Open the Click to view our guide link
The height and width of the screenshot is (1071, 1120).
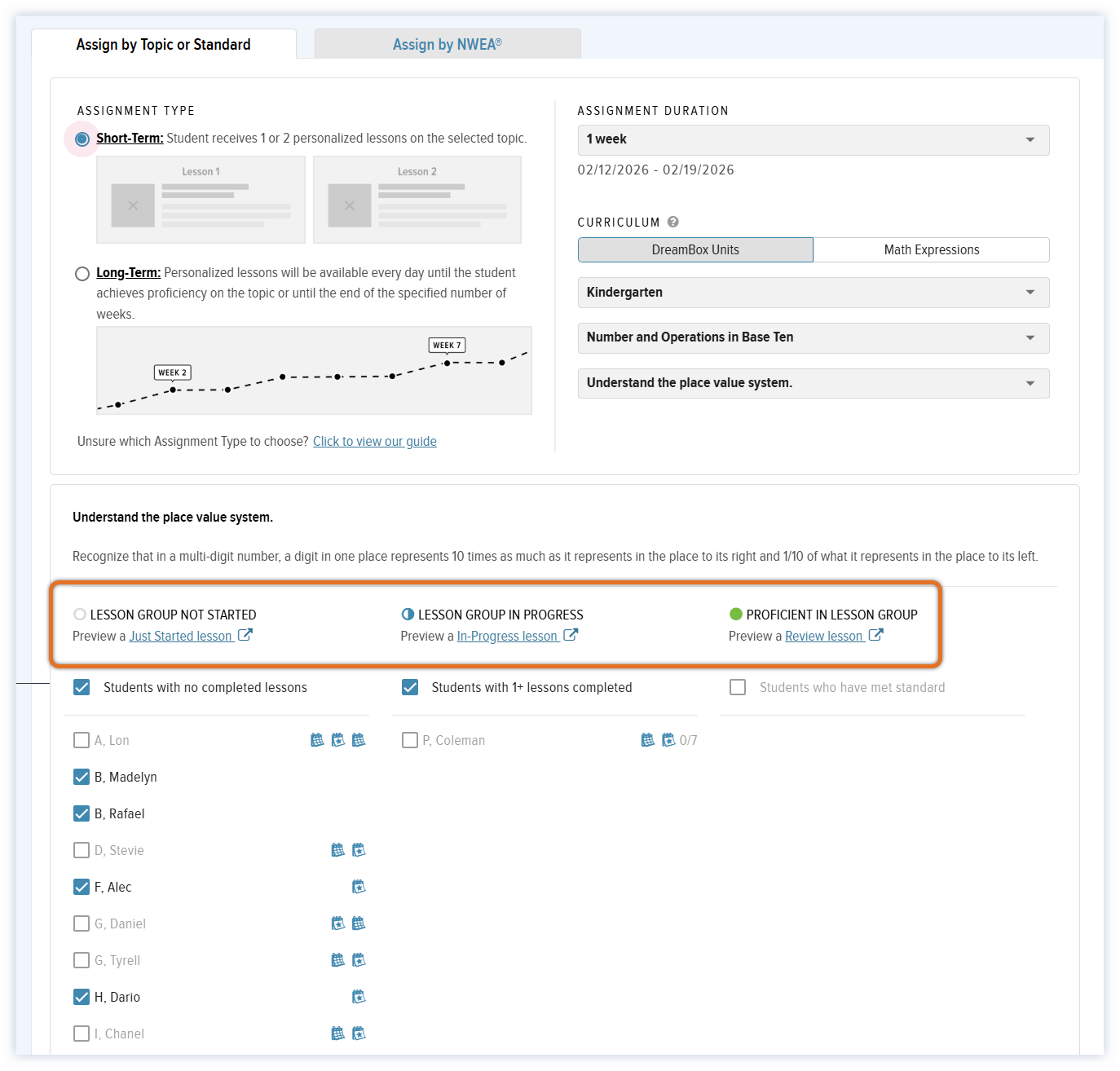(375, 442)
